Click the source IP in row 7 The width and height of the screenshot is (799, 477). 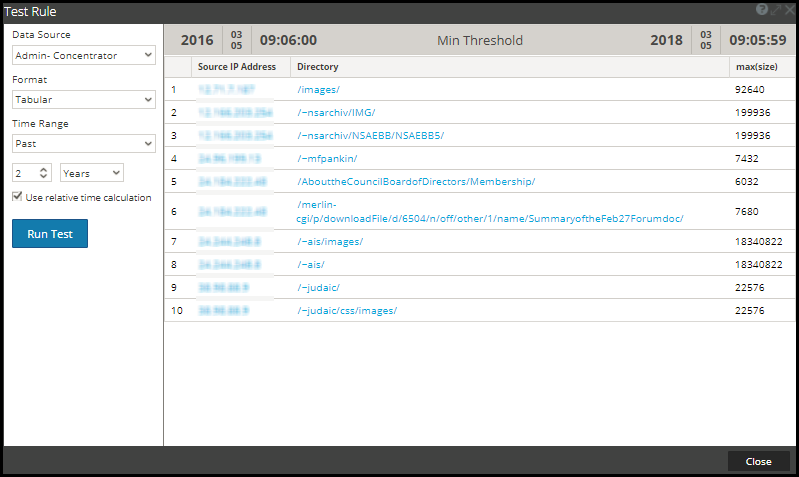click(x=229, y=242)
